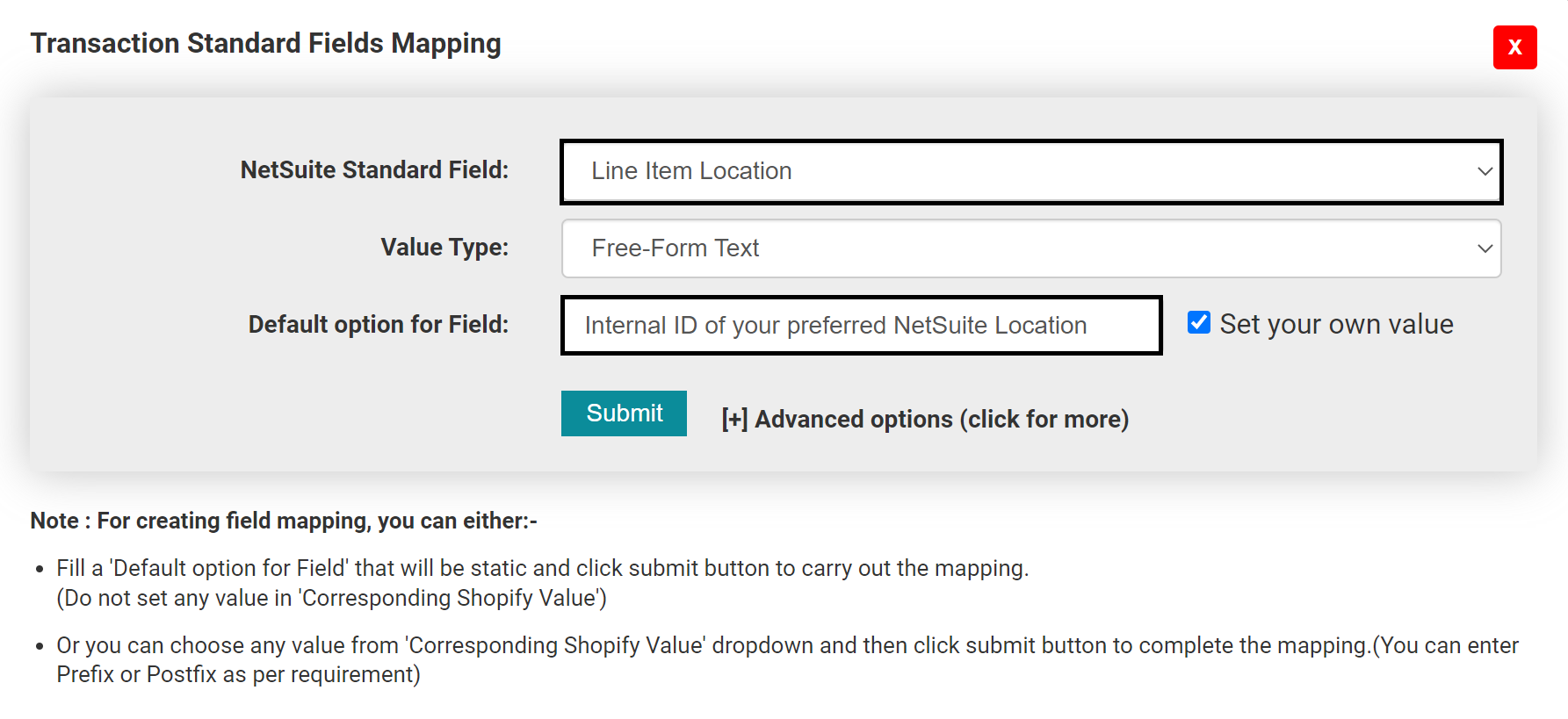The image size is (1568, 719).
Task: Click '[+] Advanced options (click for more)'
Action: click(923, 419)
